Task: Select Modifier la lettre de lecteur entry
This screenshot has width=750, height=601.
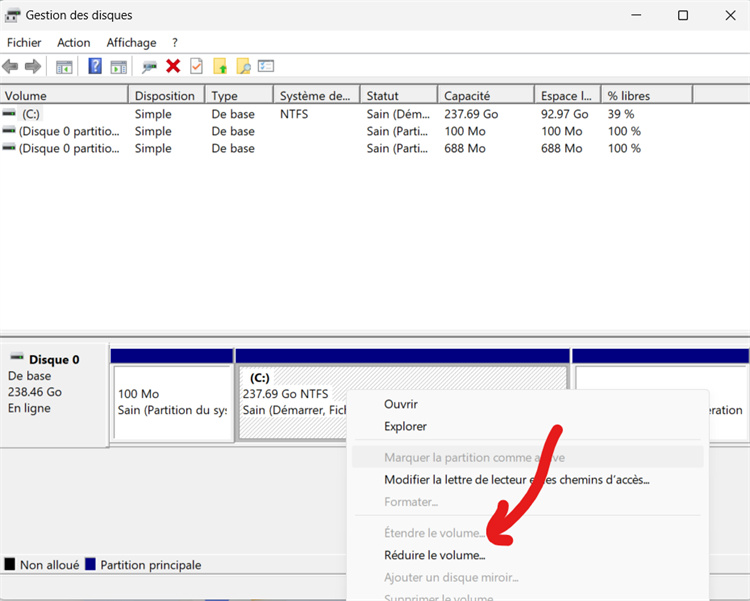Action: tap(517, 479)
